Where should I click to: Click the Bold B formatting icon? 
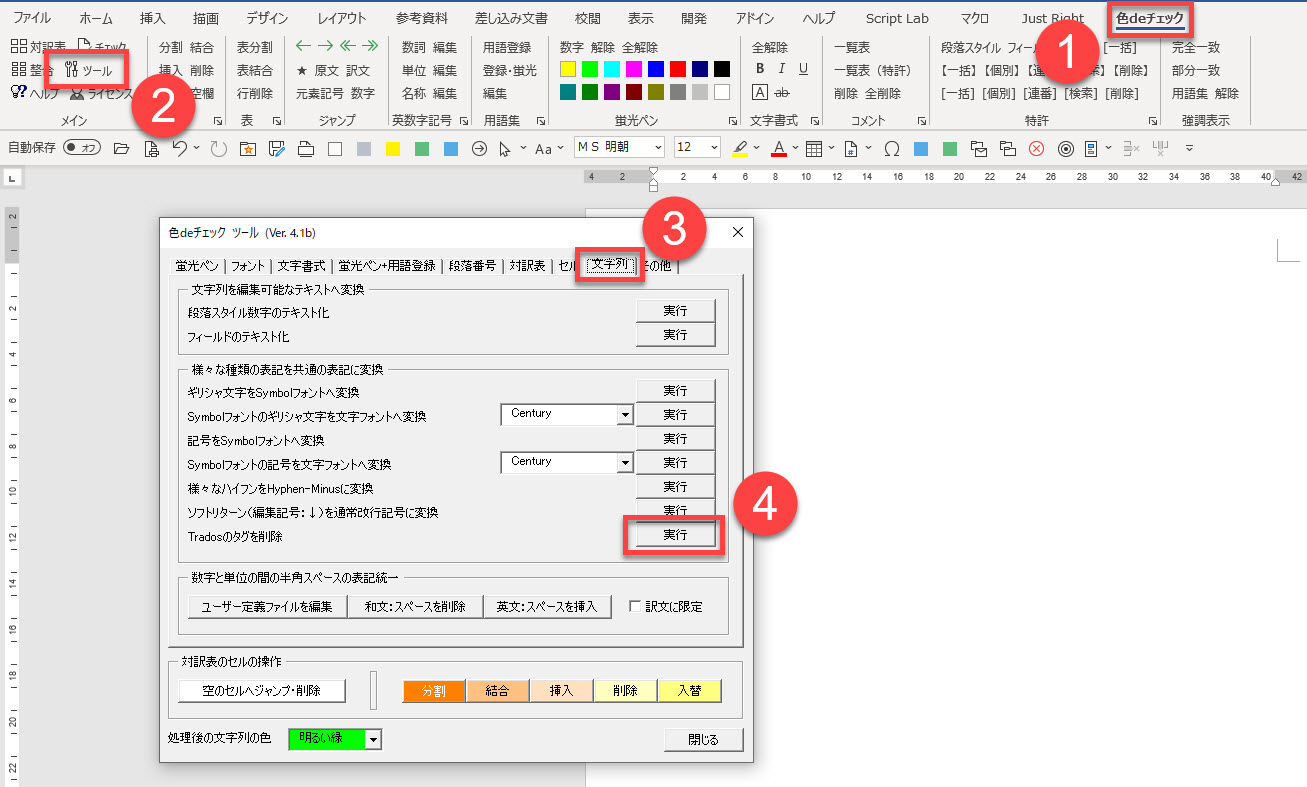coord(760,69)
